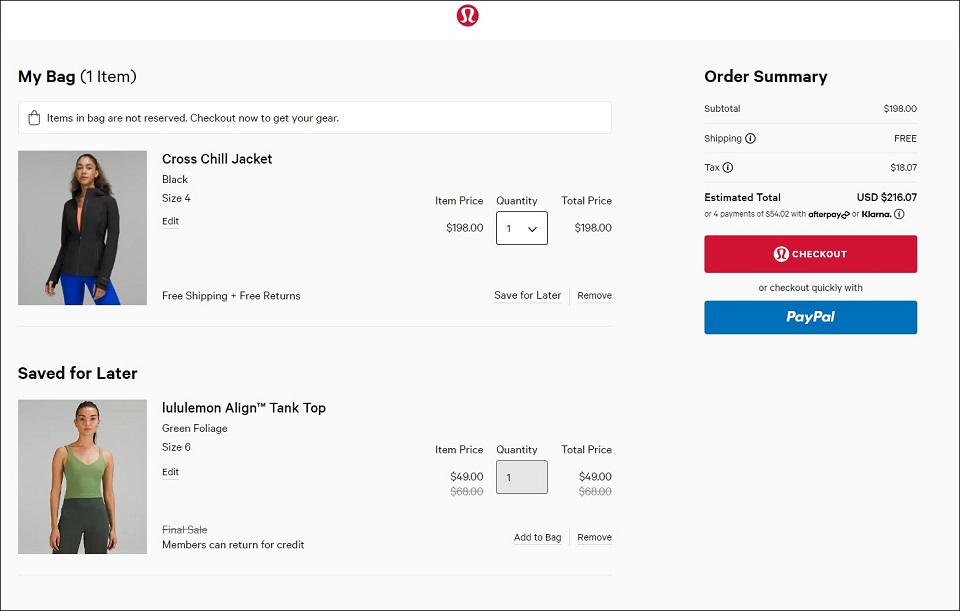The image size is (960, 611).
Task: Open the Cross Chill Jacket product image
Action: tap(82, 228)
